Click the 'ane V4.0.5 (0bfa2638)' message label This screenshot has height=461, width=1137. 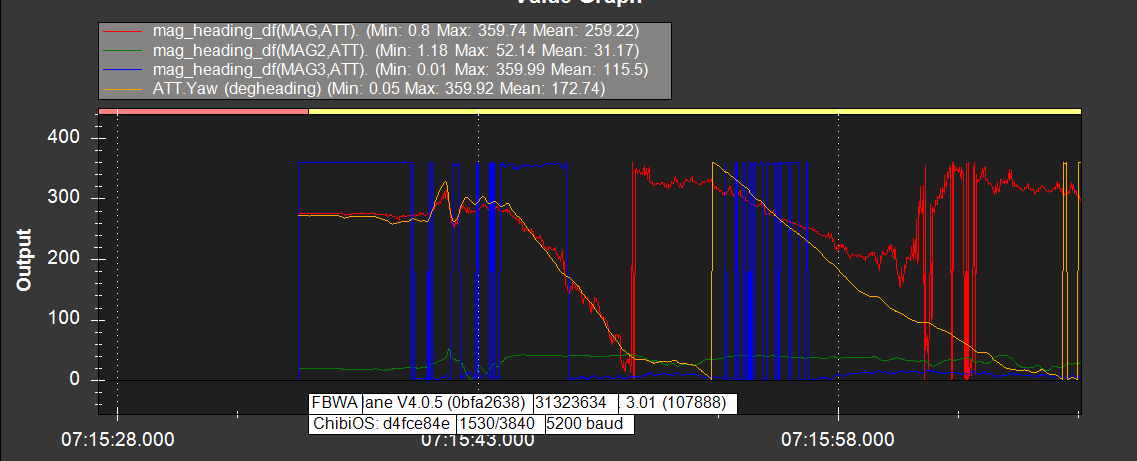pos(447,403)
